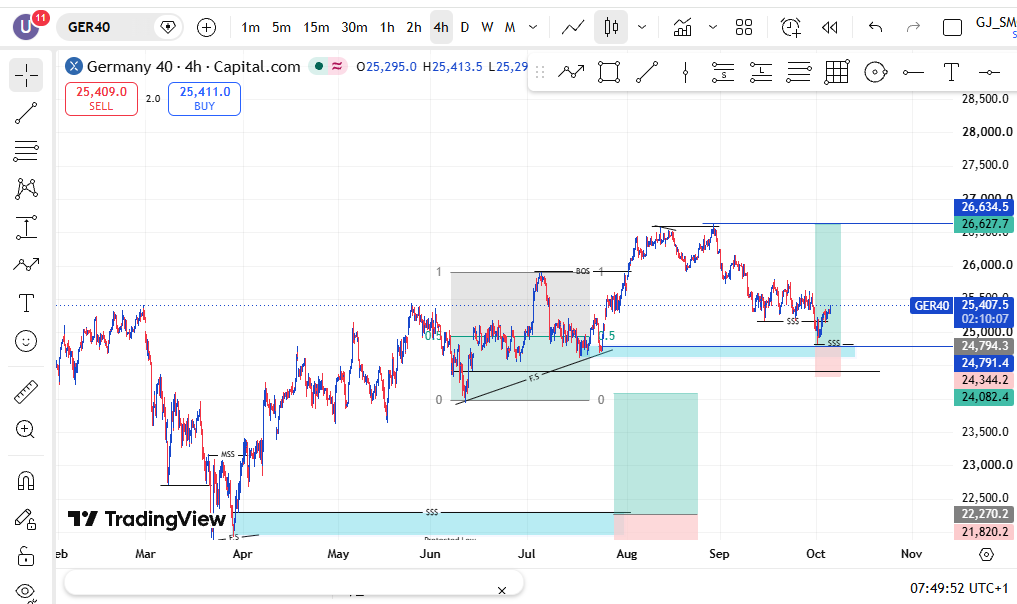Grab the favorites toolbar drag handle
The image size is (1017, 604).
coord(540,72)
